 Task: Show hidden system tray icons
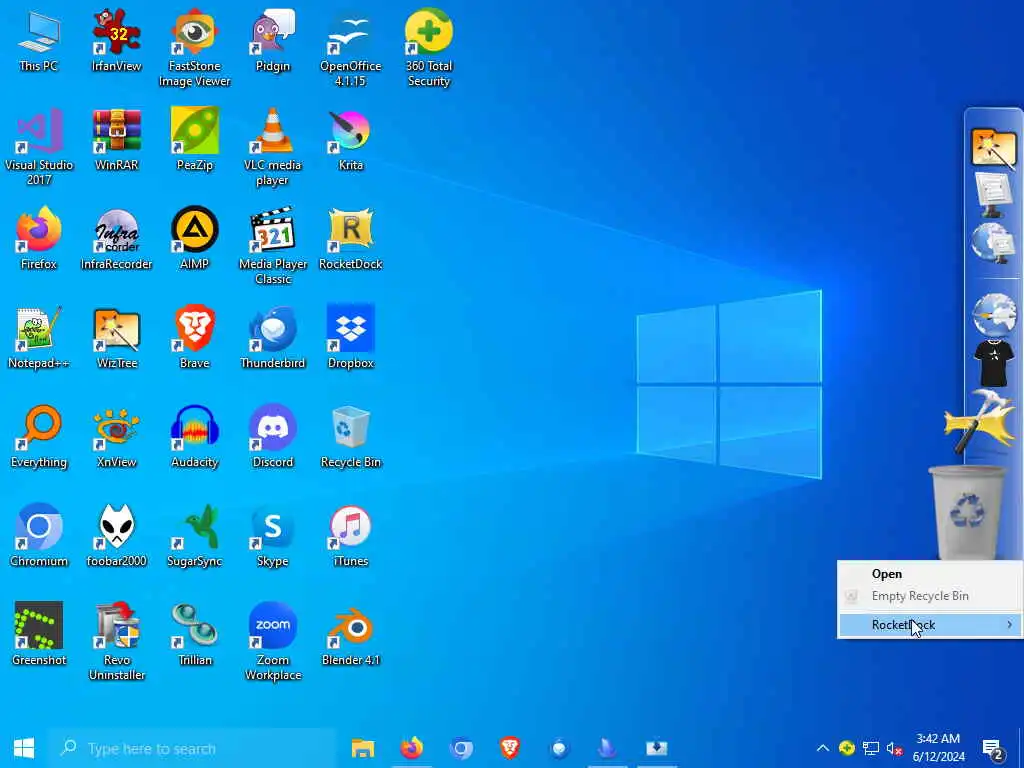click(822, 748)
